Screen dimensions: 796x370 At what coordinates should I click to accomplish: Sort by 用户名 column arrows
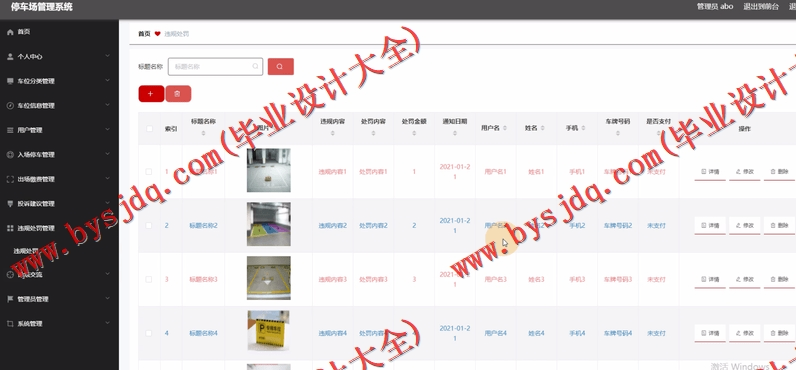click(x=505, y=128)
